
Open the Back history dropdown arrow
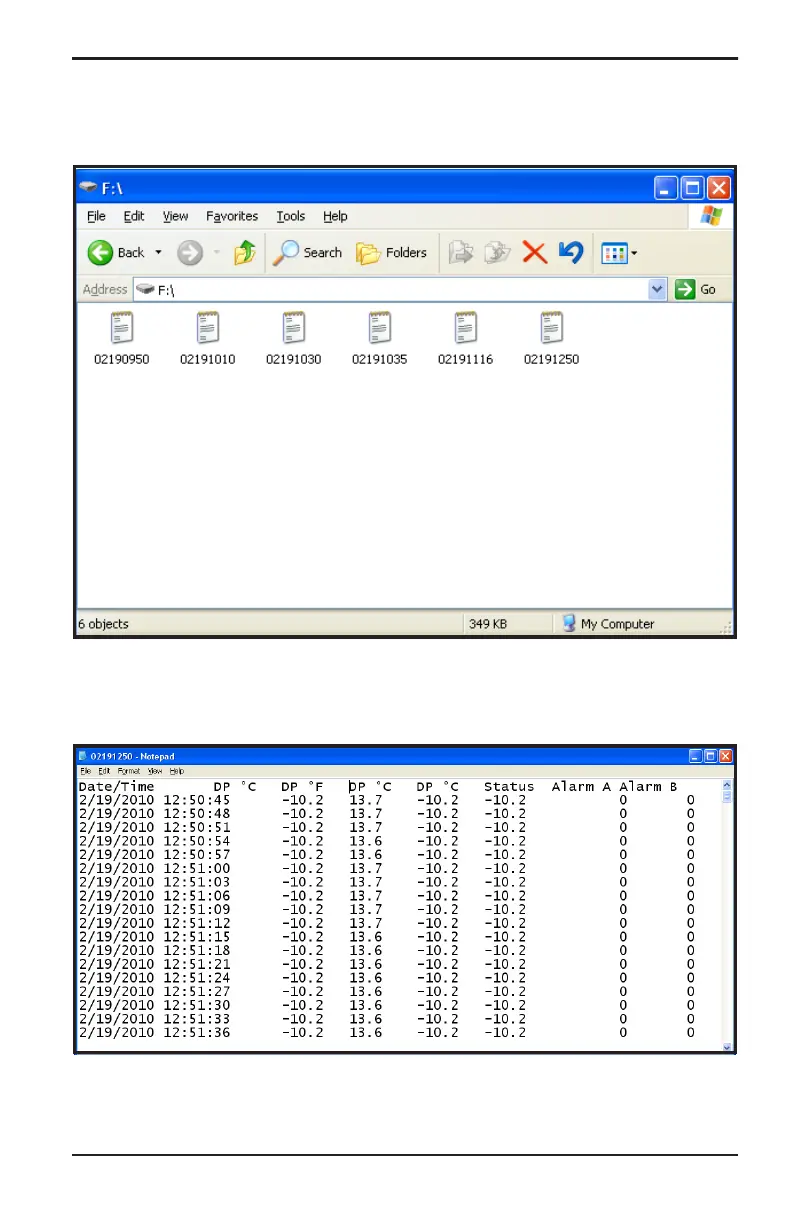[158, 253]
